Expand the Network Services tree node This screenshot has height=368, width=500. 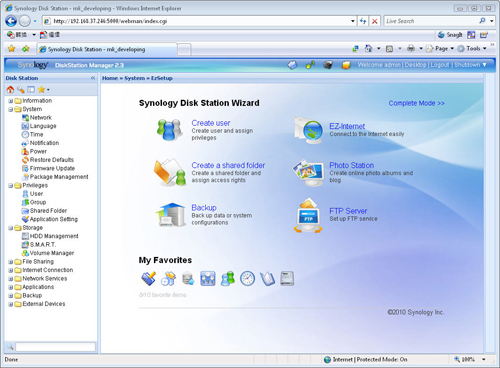[x=10, y=279]
